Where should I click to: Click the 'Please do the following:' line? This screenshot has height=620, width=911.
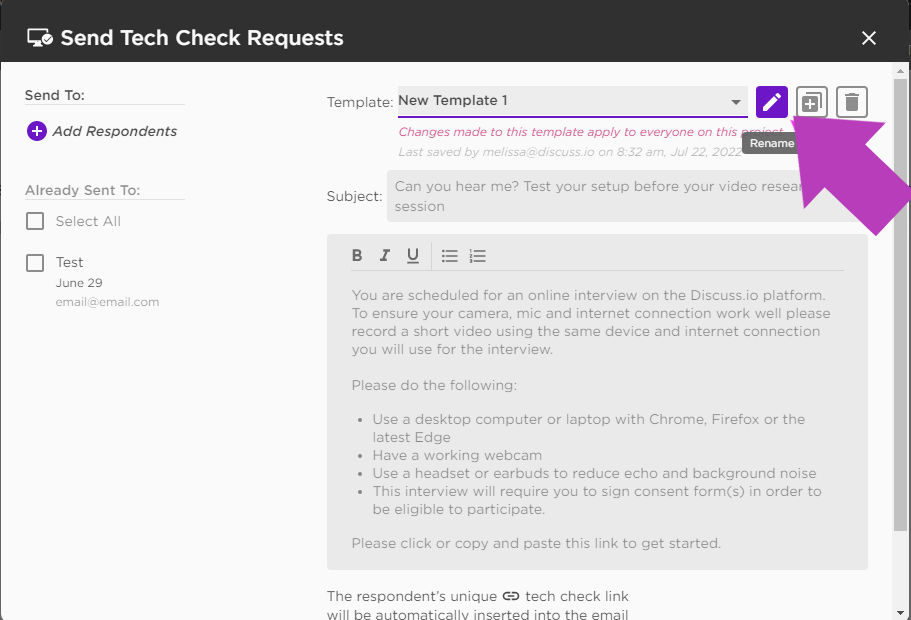434,385
